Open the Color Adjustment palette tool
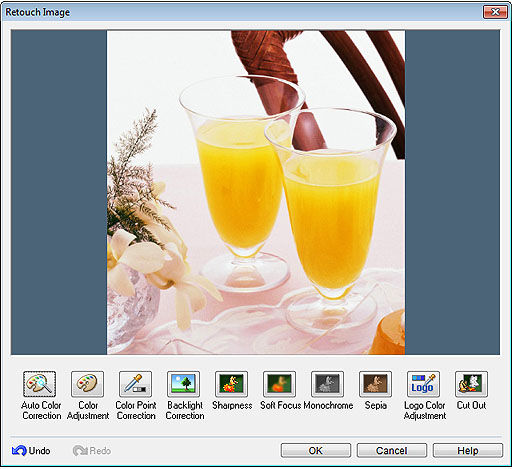Screen dimensions: 512x469 (x=87, y=384)
